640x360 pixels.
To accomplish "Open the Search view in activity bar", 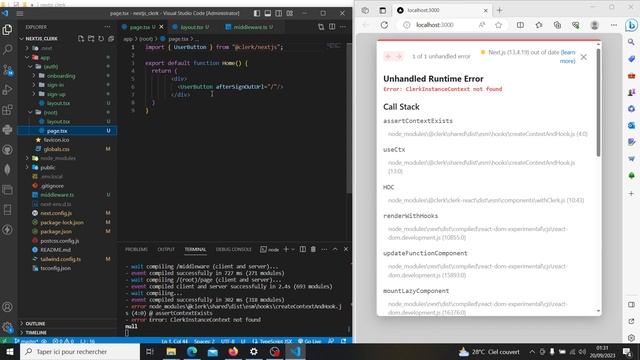I will click(7, 50).
